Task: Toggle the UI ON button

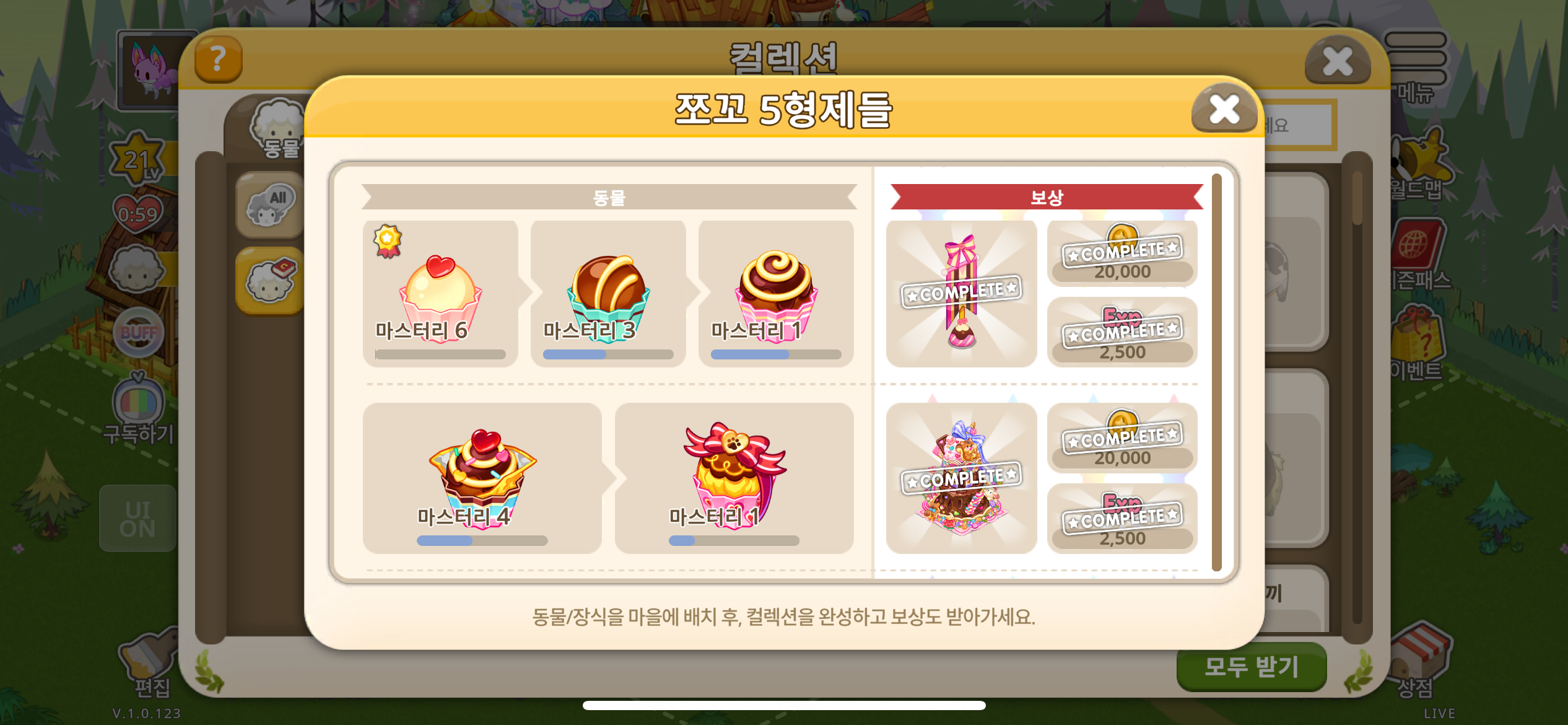Action: 137,519
